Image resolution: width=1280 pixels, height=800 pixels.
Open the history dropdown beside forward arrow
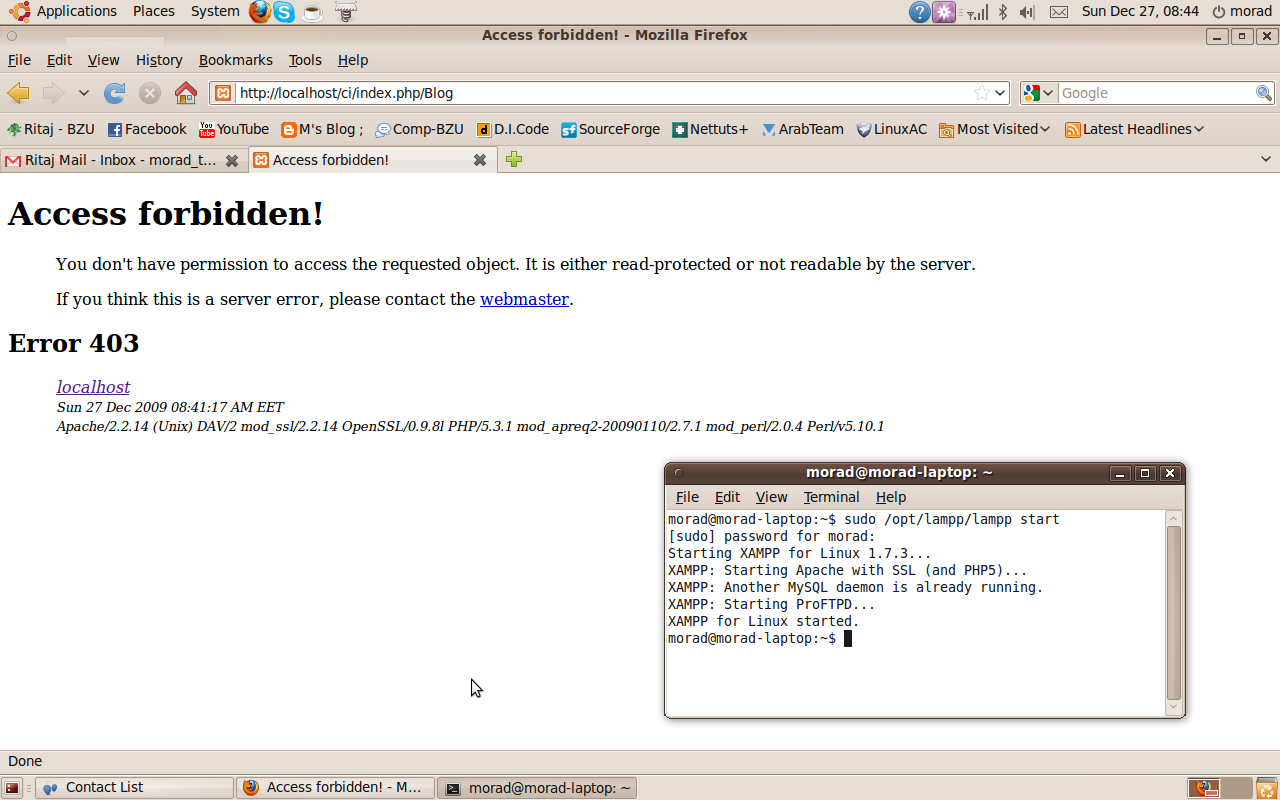point(84,93)
